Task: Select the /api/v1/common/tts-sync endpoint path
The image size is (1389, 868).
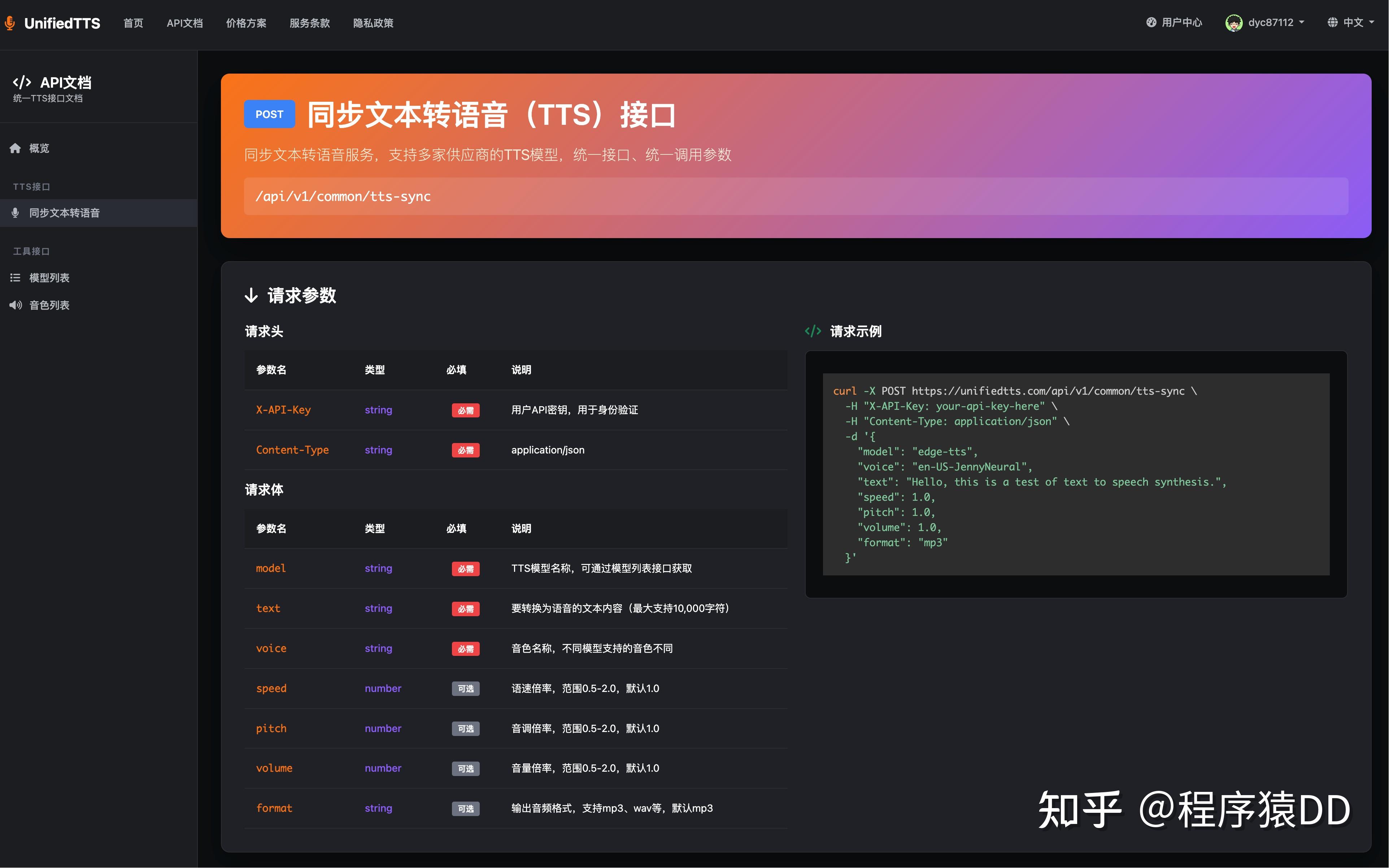Action: tap(343, 196)
